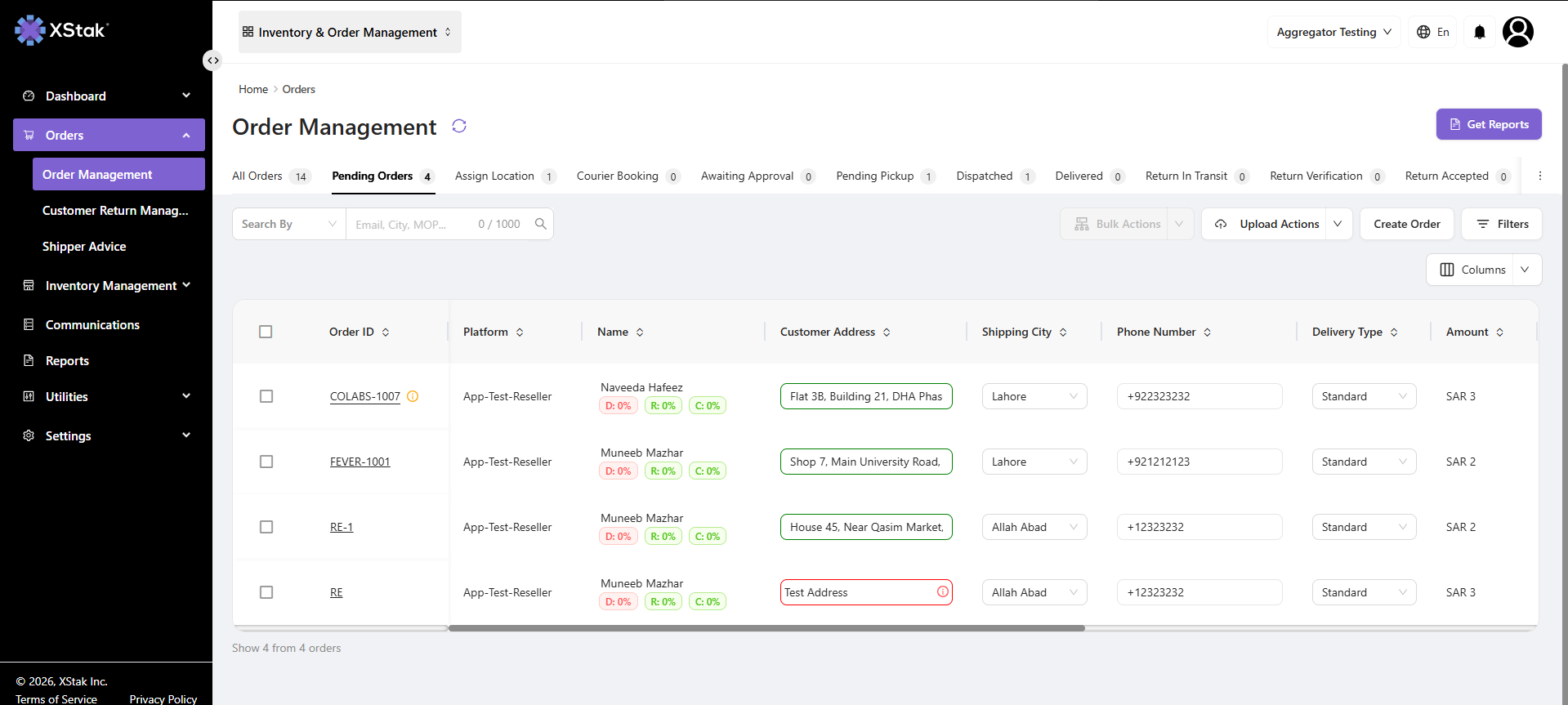Collapse the sidebar with the arrow toggle
1568x705 pixels.
click(x=212, y=60)
